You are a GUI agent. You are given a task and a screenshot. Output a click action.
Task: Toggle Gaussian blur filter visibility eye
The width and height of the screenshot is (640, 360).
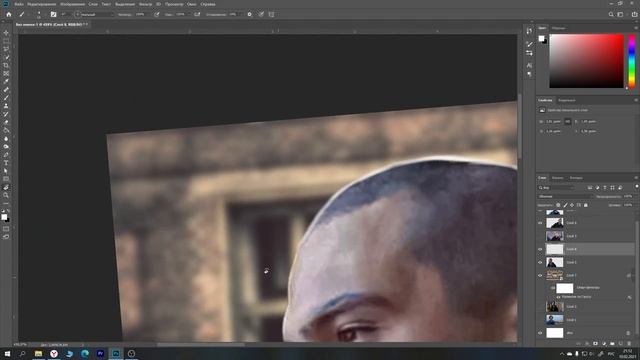[558, 297]
